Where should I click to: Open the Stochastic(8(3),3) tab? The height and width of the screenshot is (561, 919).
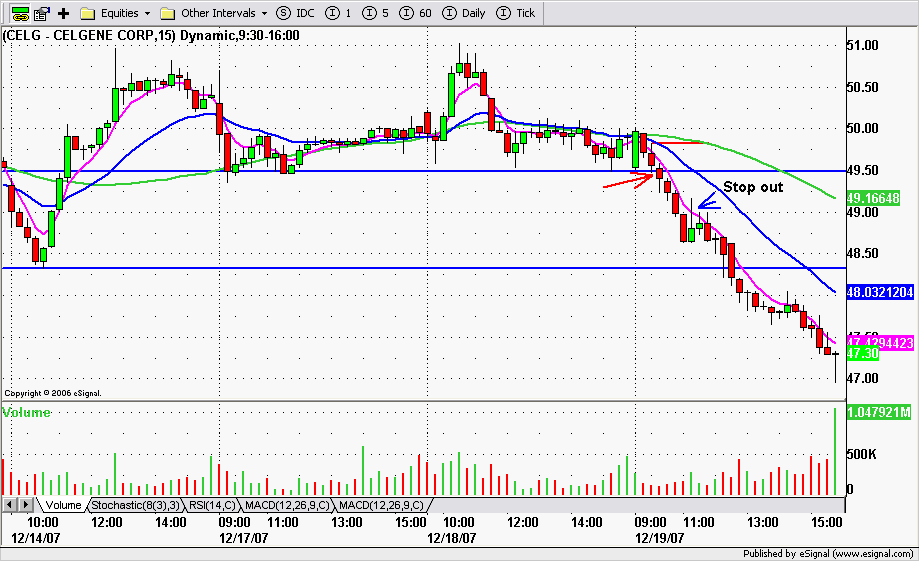[x=135, y=505]
